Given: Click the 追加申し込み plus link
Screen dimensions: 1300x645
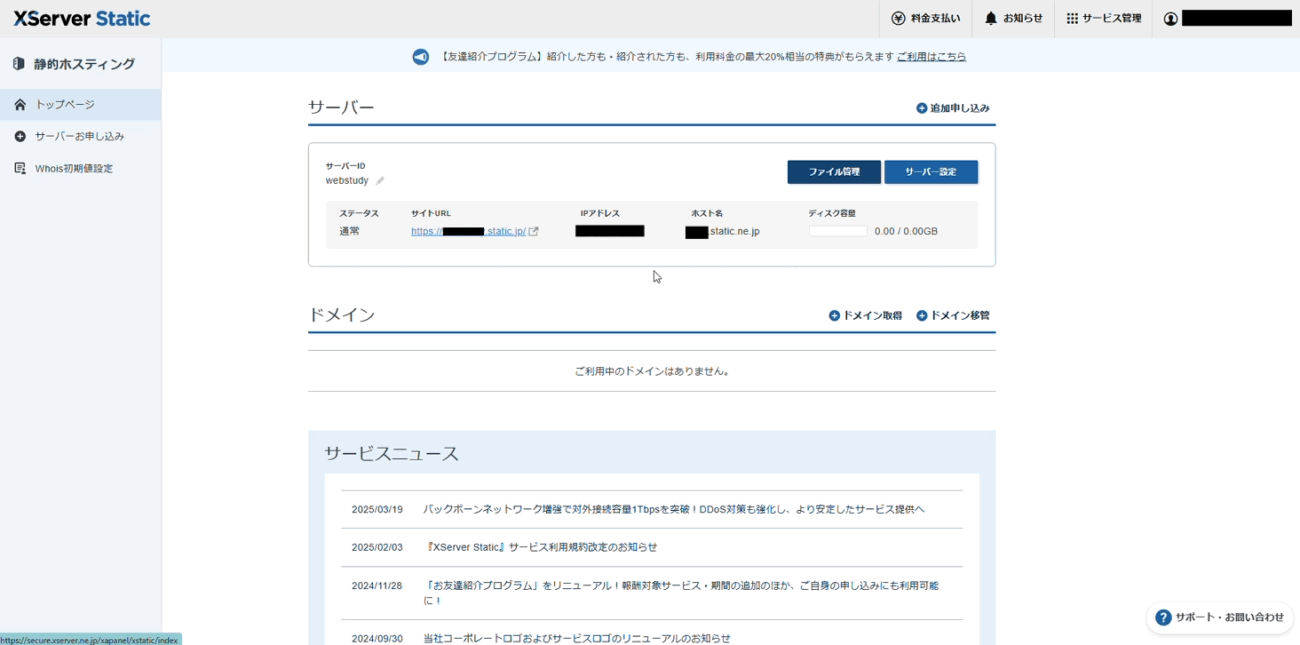Looking at the screenshot, I should click(953, 108).
